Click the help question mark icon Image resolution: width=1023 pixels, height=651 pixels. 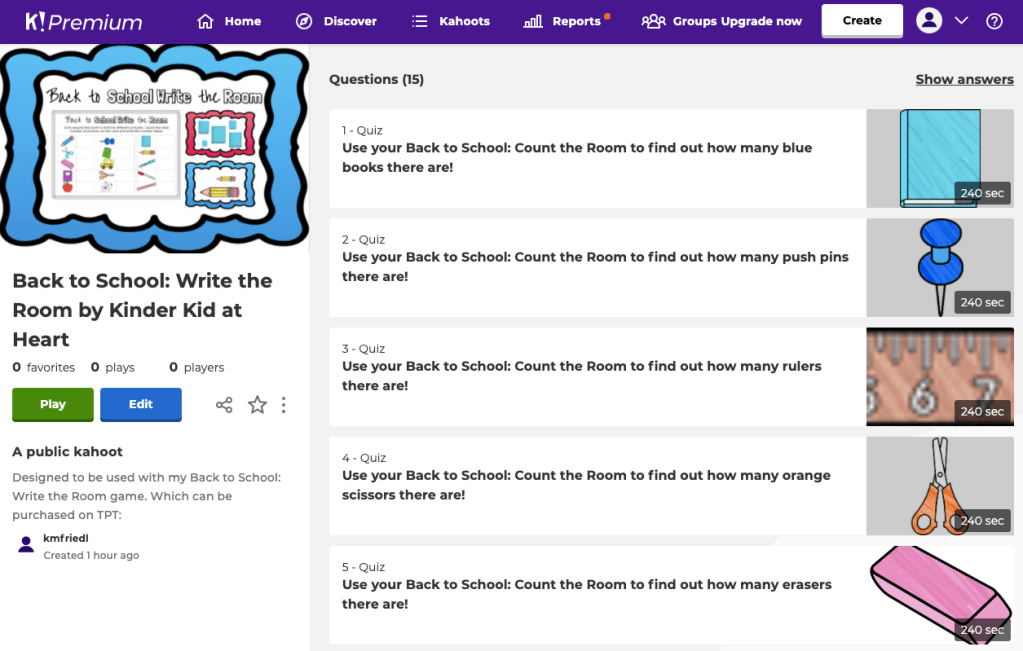pyautogui.click(x=994, y=21)
